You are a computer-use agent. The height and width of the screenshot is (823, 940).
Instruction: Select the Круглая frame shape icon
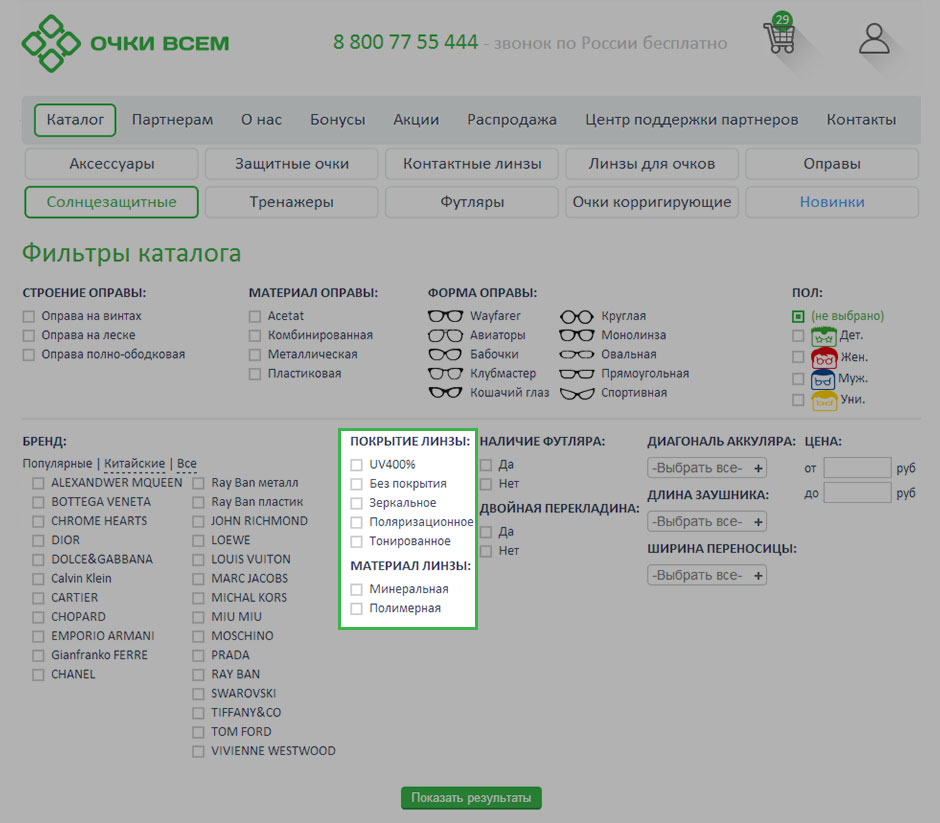click(576, 316)
